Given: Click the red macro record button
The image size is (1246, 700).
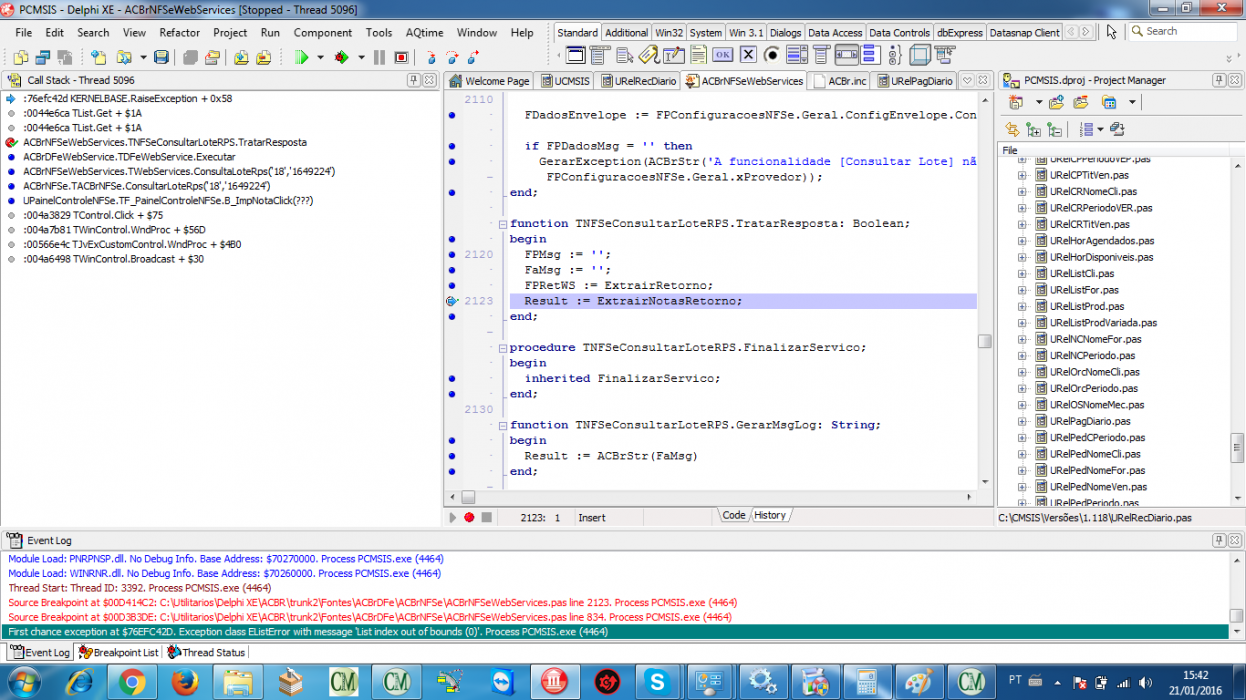Looking at the screenshot, I should click(468, 517).
